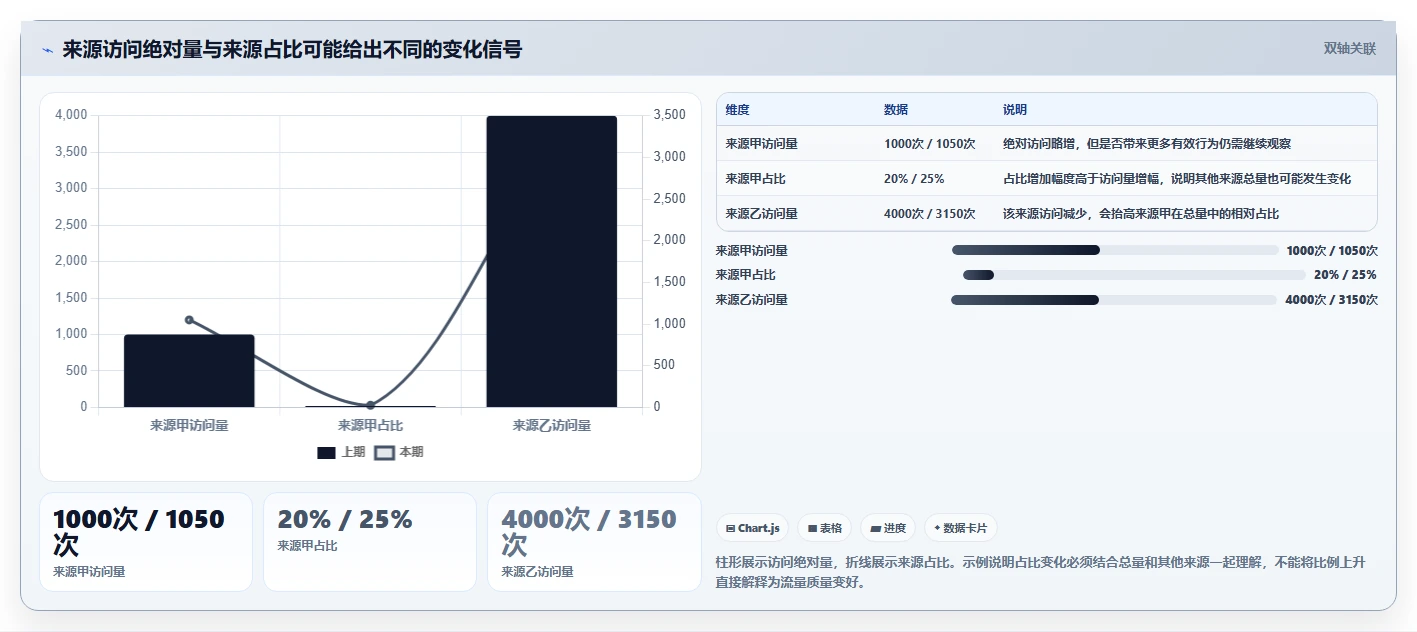1417x632 pixels.
Task: Select the footer description starting 柱形展示访问绝对量
Action: (1040, 572)
